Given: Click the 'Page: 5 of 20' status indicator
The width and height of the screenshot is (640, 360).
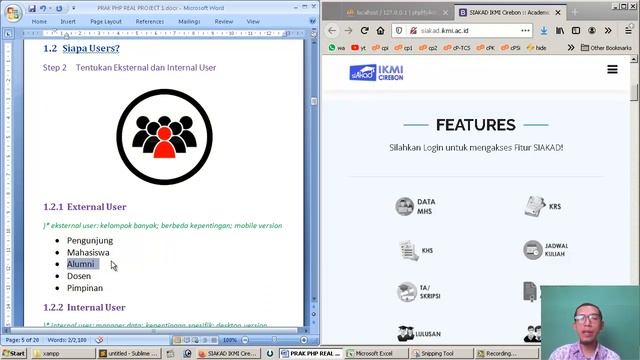Looking at the screenshot, I should pos(22,340).
